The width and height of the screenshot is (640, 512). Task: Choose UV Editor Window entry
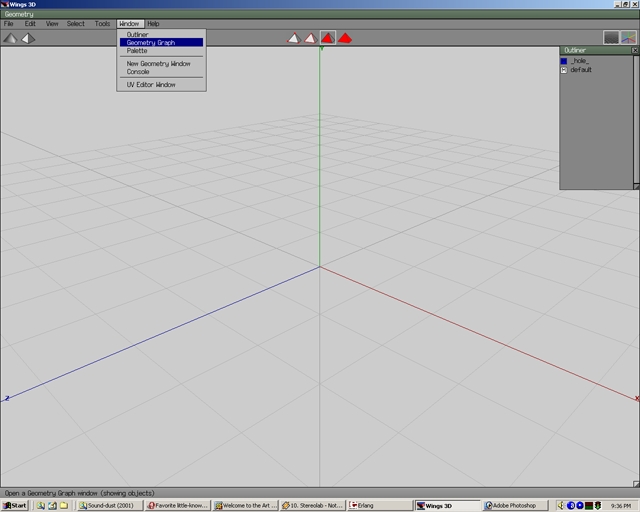pyautogui.click(x=161, y=85)
